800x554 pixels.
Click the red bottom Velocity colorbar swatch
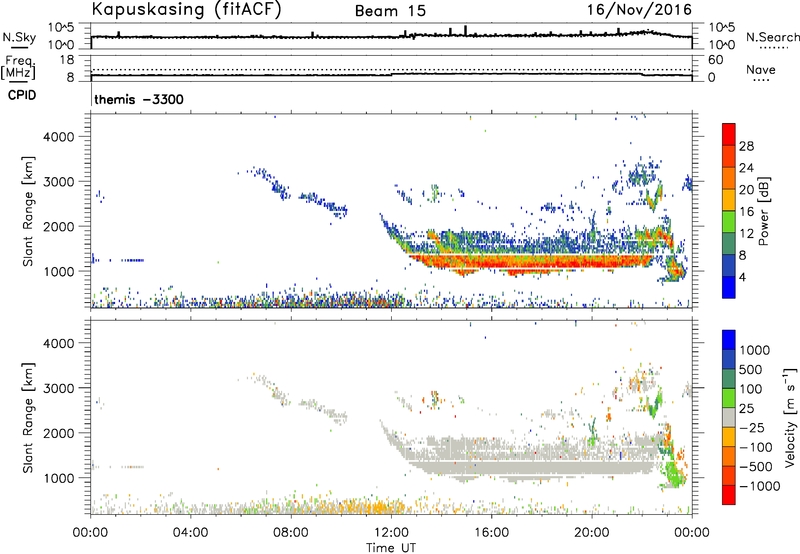[729, 495]
